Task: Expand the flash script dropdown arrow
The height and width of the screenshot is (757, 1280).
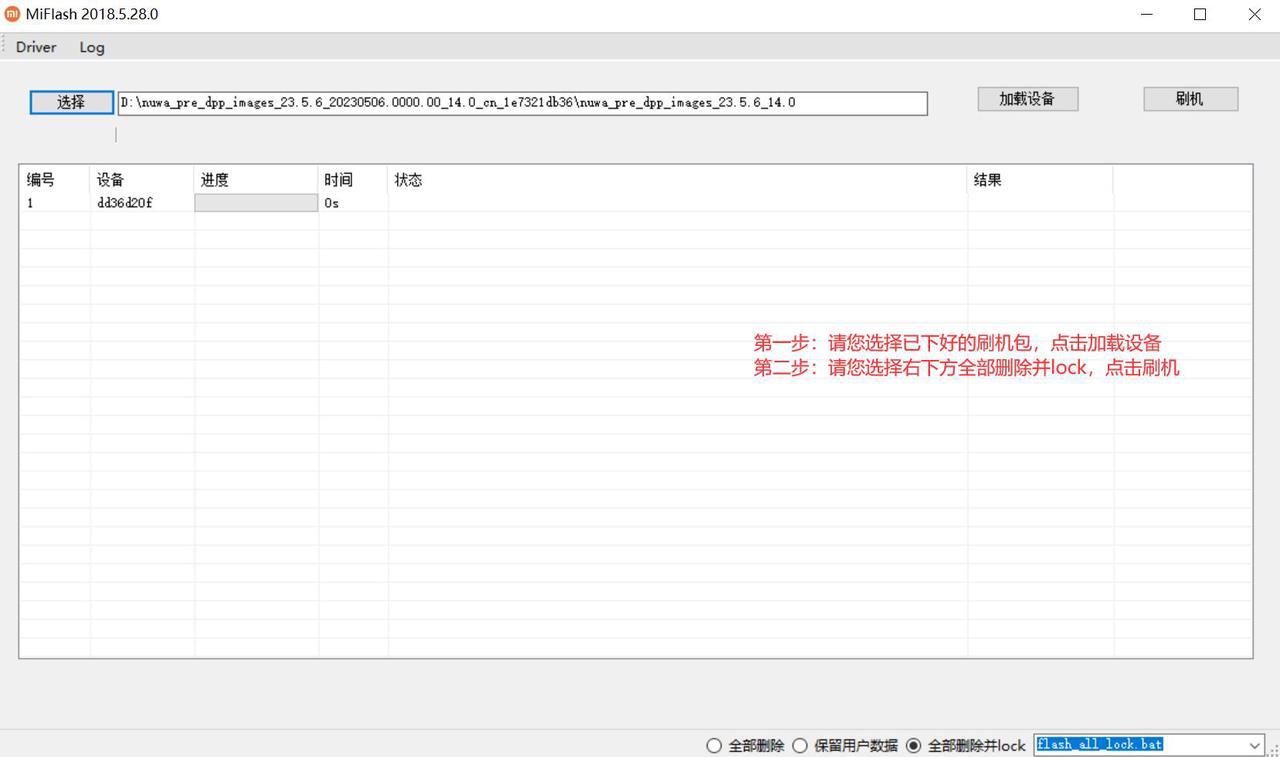Action: [x=1255, y=745]
